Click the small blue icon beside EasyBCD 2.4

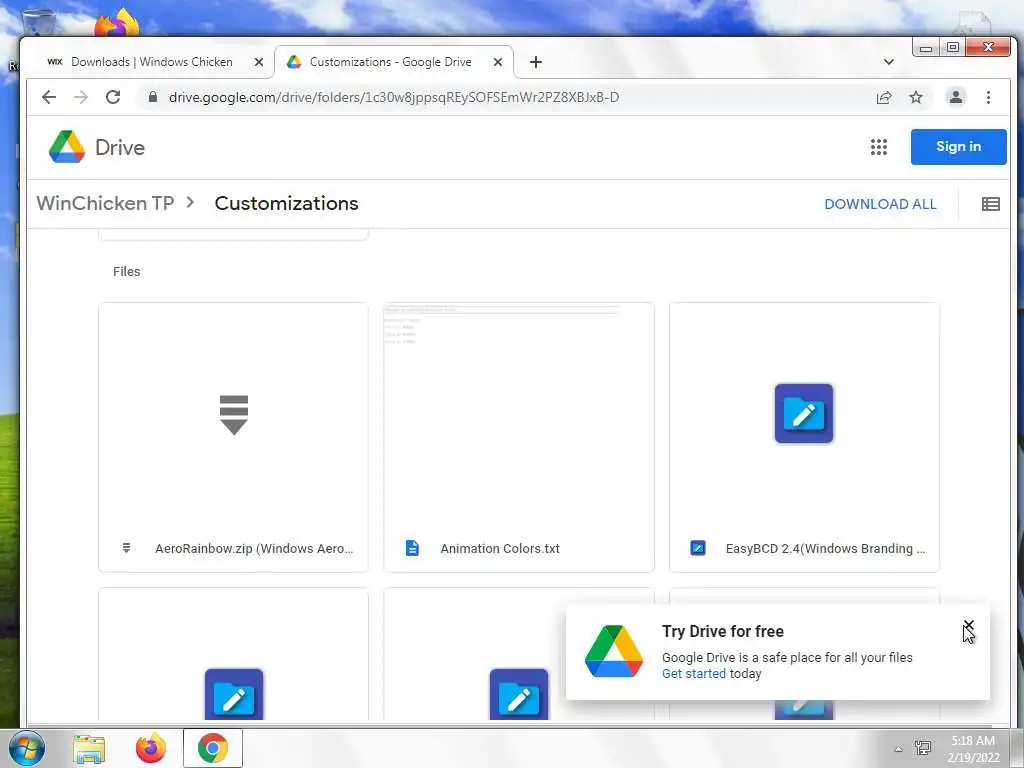[x=697, y=548]
